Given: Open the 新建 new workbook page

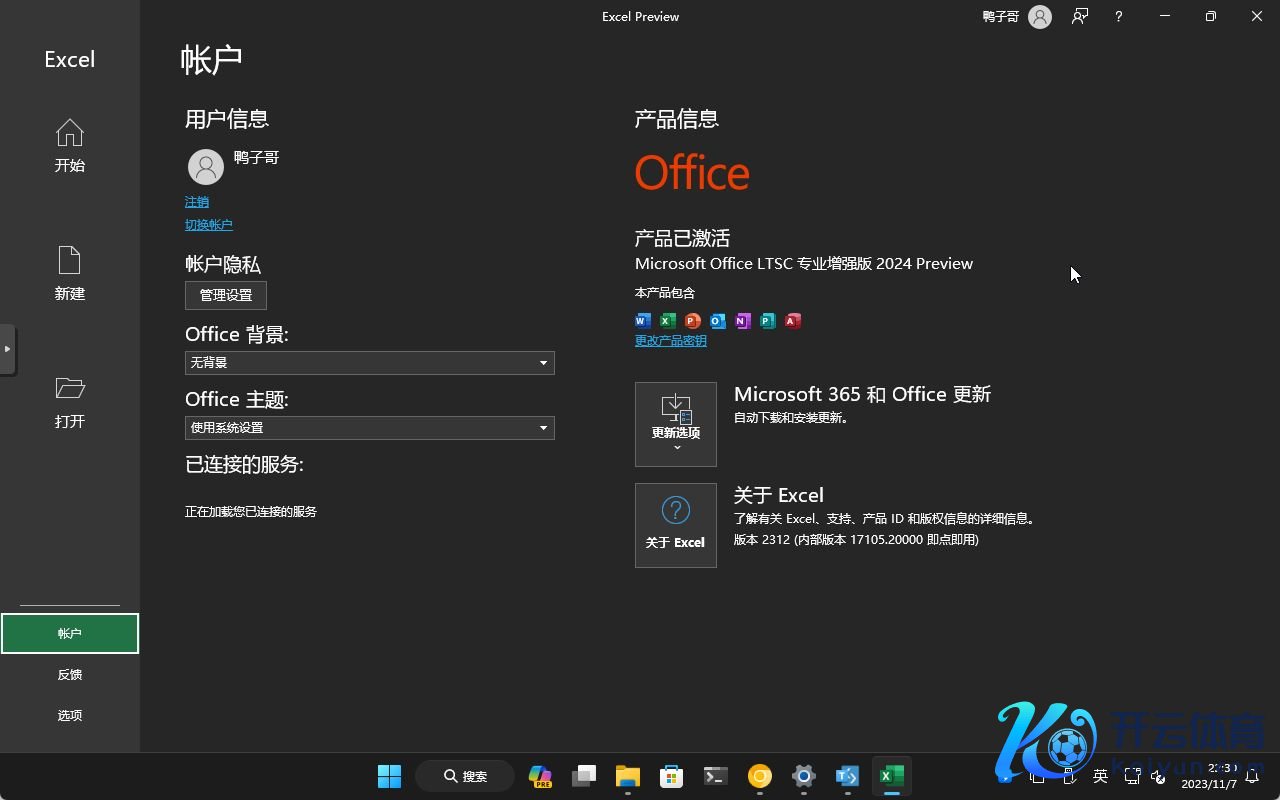Looking at the screenshot, I should click(x=70, y=274).
